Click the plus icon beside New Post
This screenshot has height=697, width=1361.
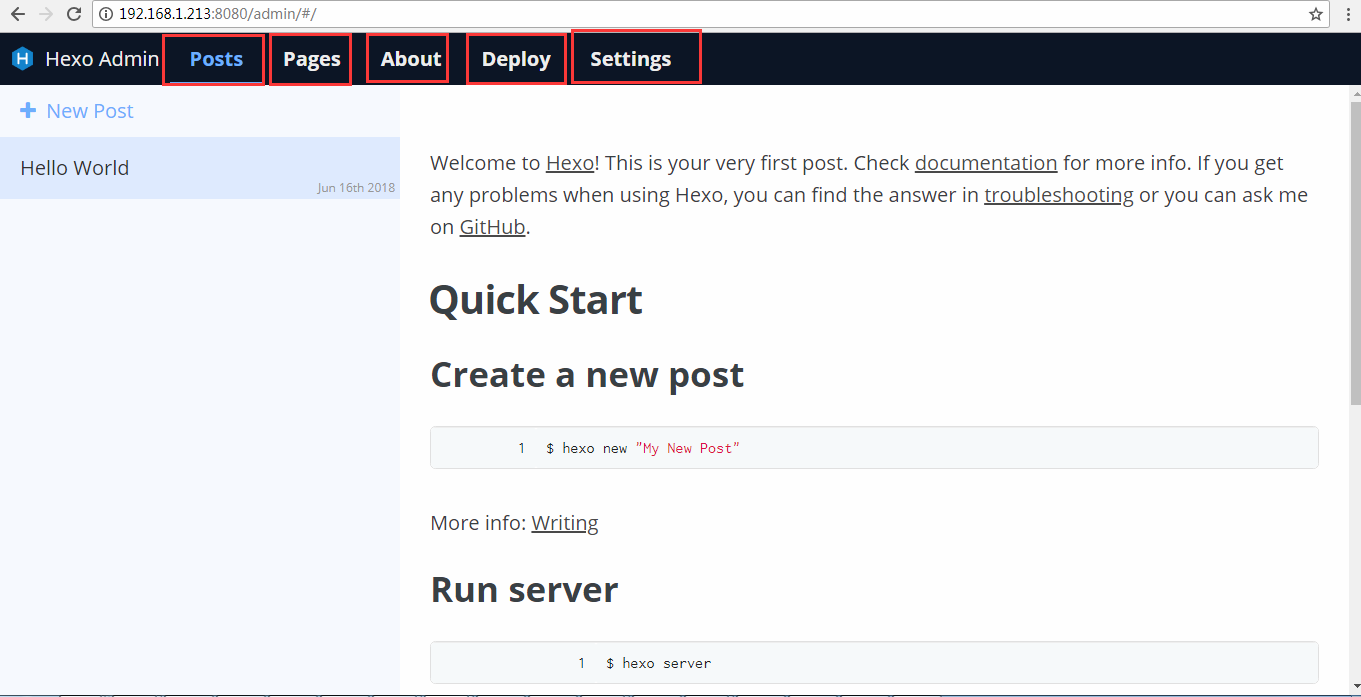coord(28,110)
